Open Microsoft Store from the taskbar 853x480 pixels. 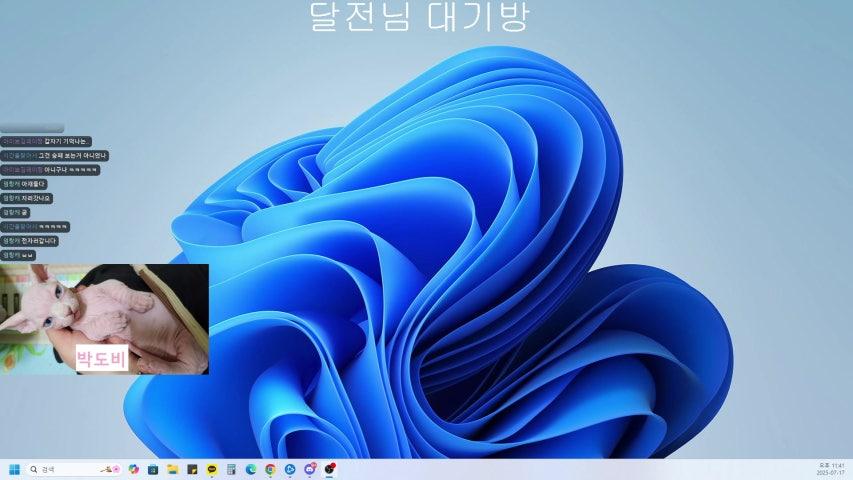pos(153,469)
